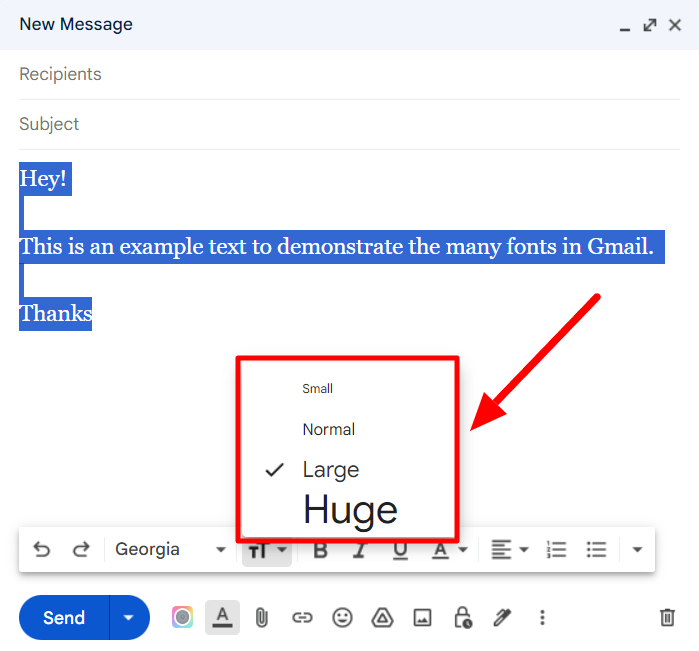Undo the last edit in the formatting toolbar
Image resolution: width=699 pixels, height=651 pixels.
42,549
